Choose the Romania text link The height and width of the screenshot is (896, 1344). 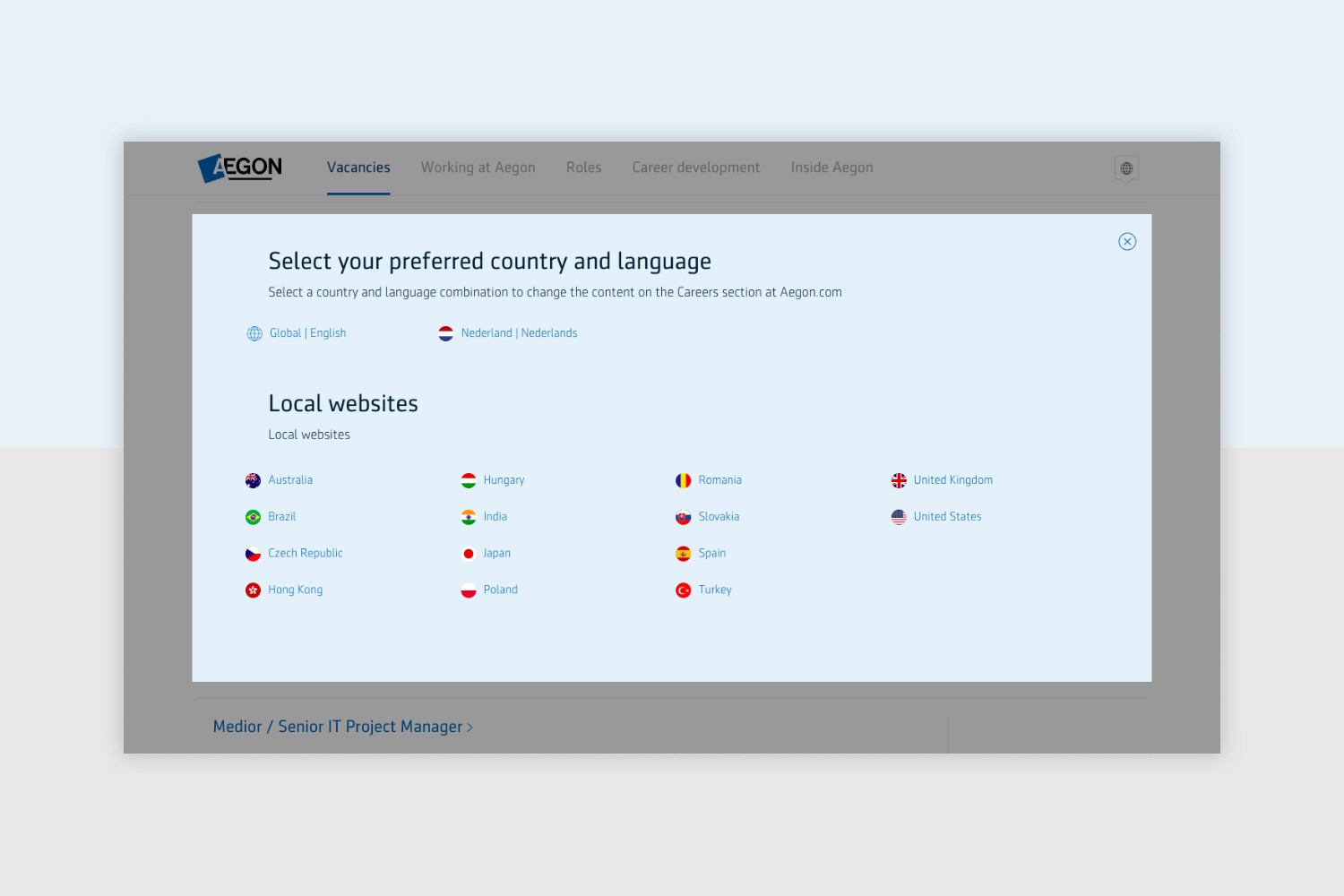coord(720,480)
